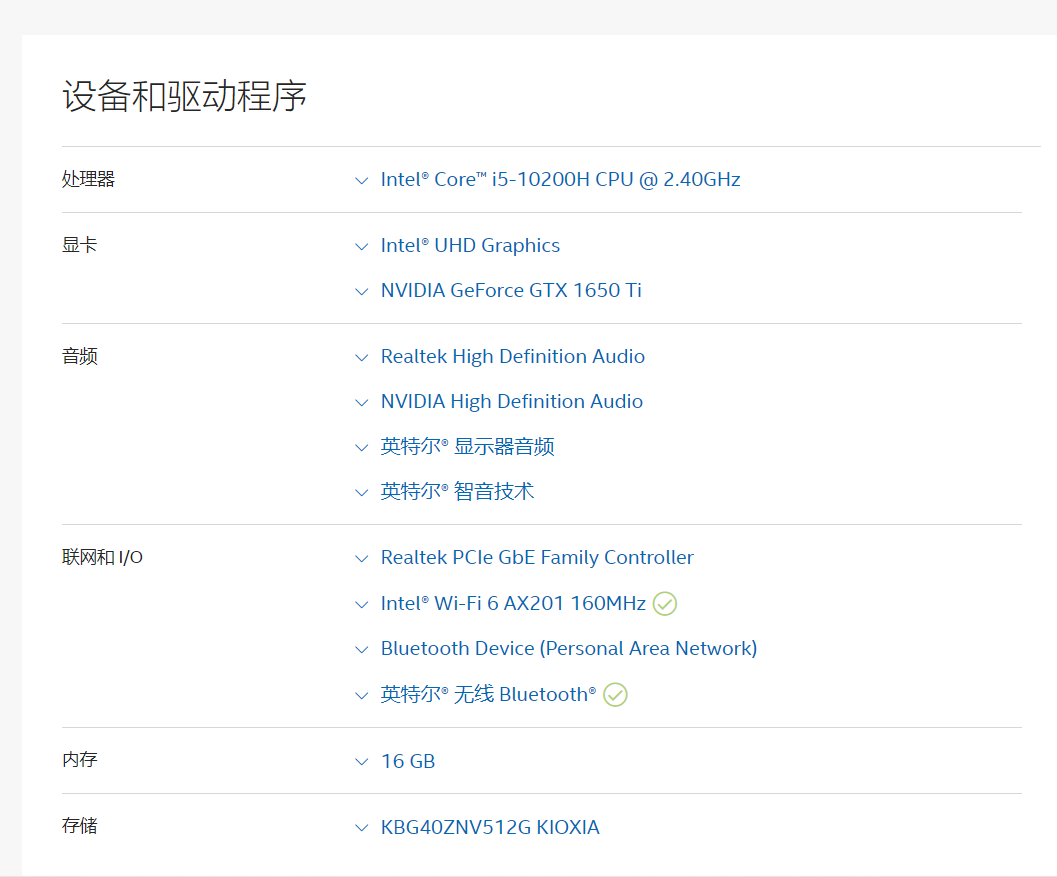Expand the Intel Core i5-10200H CPU entry
This screenshot has height=877, width=1057.
coord(361,180)
